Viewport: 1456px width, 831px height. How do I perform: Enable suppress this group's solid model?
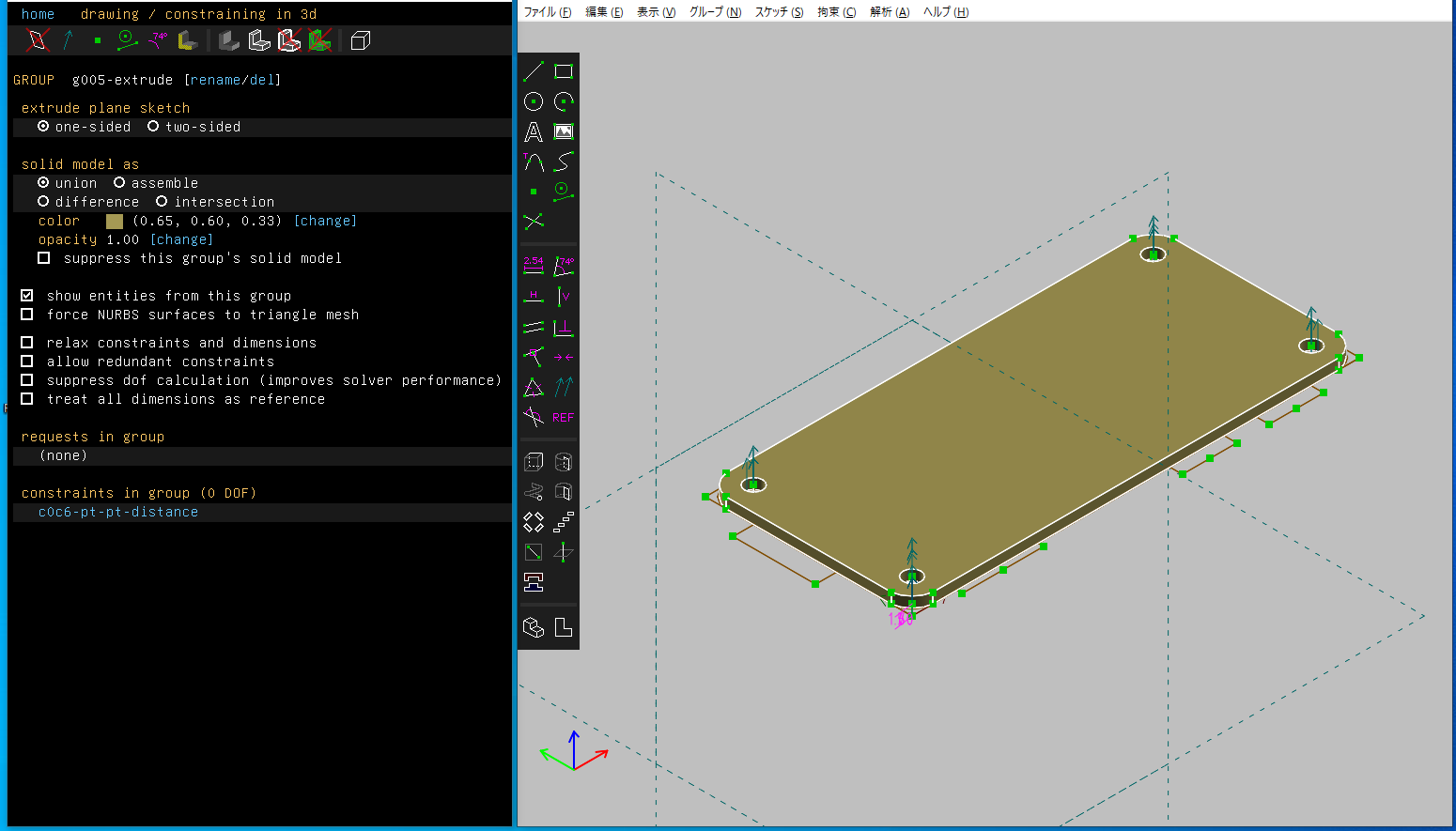click(43, 258)
